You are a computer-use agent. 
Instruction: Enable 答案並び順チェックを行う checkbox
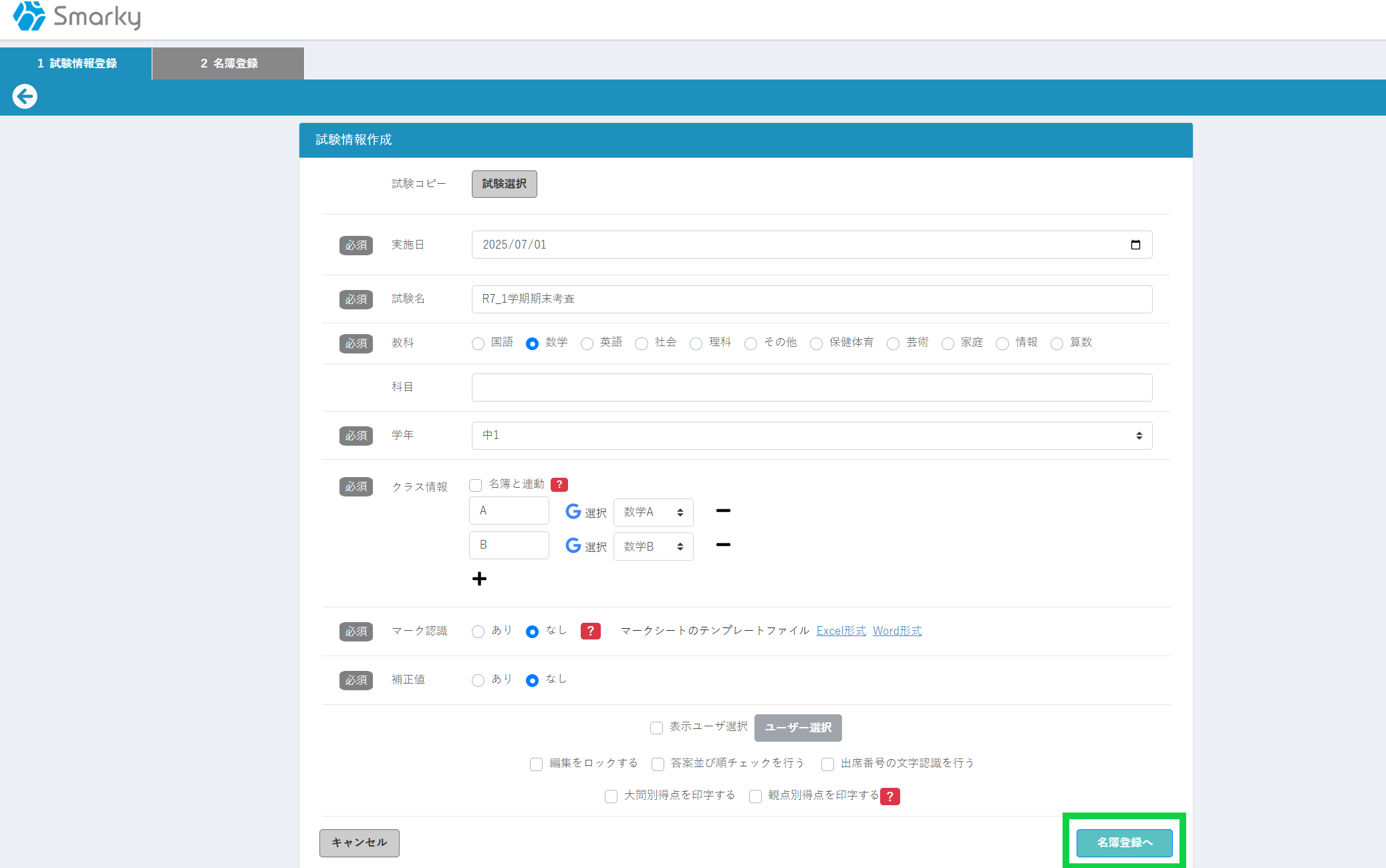(x=658, y=764)
